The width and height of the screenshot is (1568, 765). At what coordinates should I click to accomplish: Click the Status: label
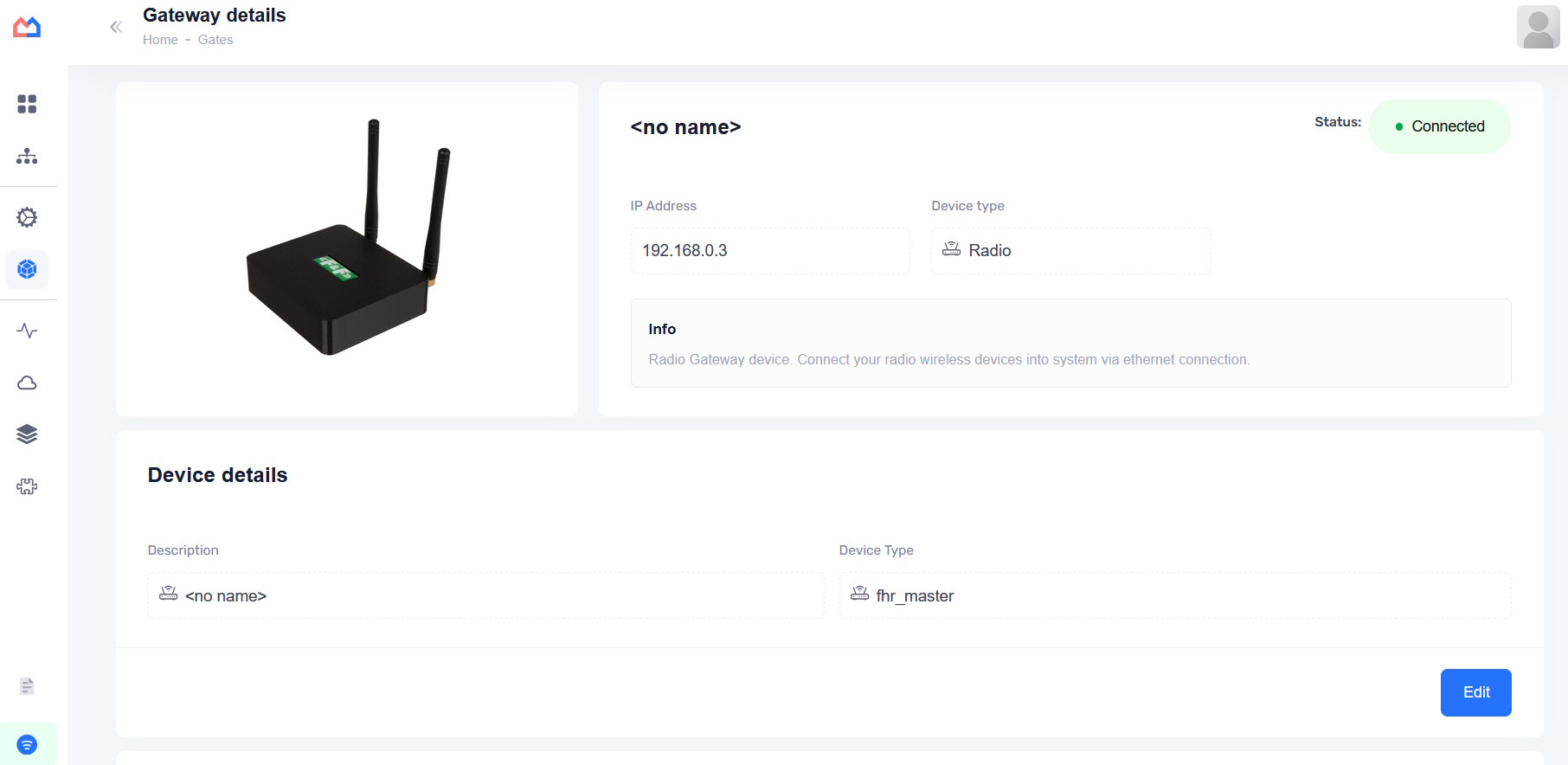(x=1337, y=122)
